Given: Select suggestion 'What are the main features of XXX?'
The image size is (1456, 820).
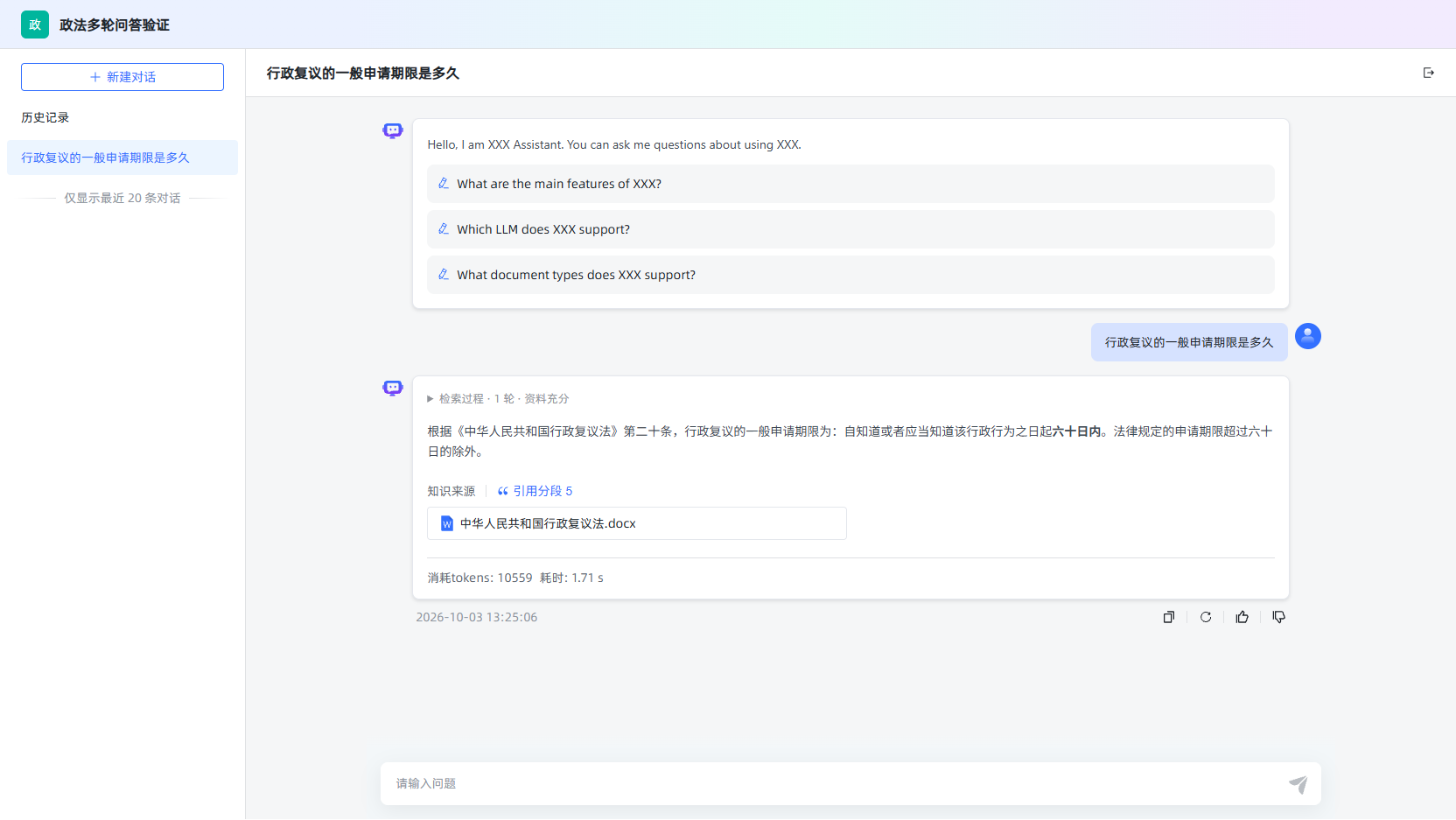Looking at the screenshot, I should pos(850,184).
